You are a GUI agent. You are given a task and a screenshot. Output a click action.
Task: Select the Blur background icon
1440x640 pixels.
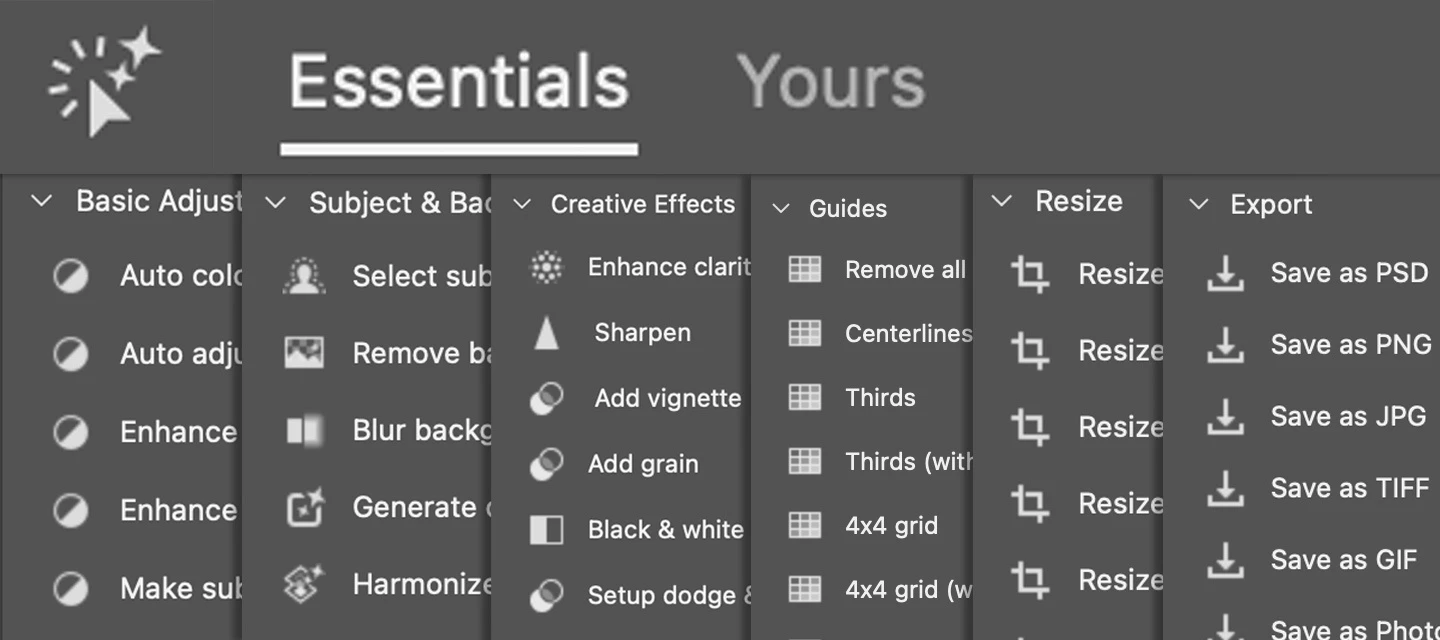[304, 429]
